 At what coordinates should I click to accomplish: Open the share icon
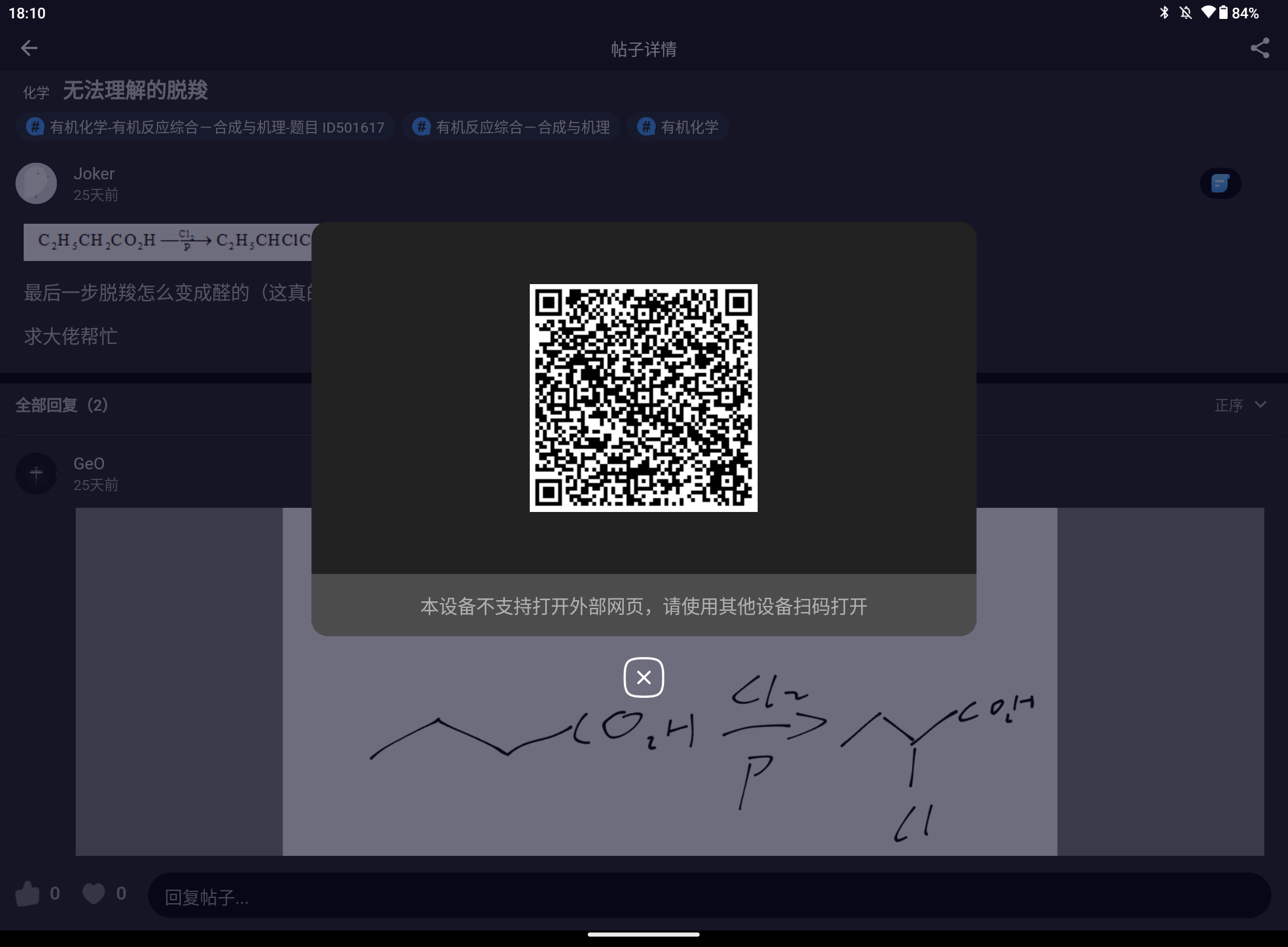[x=1260, y=48]
